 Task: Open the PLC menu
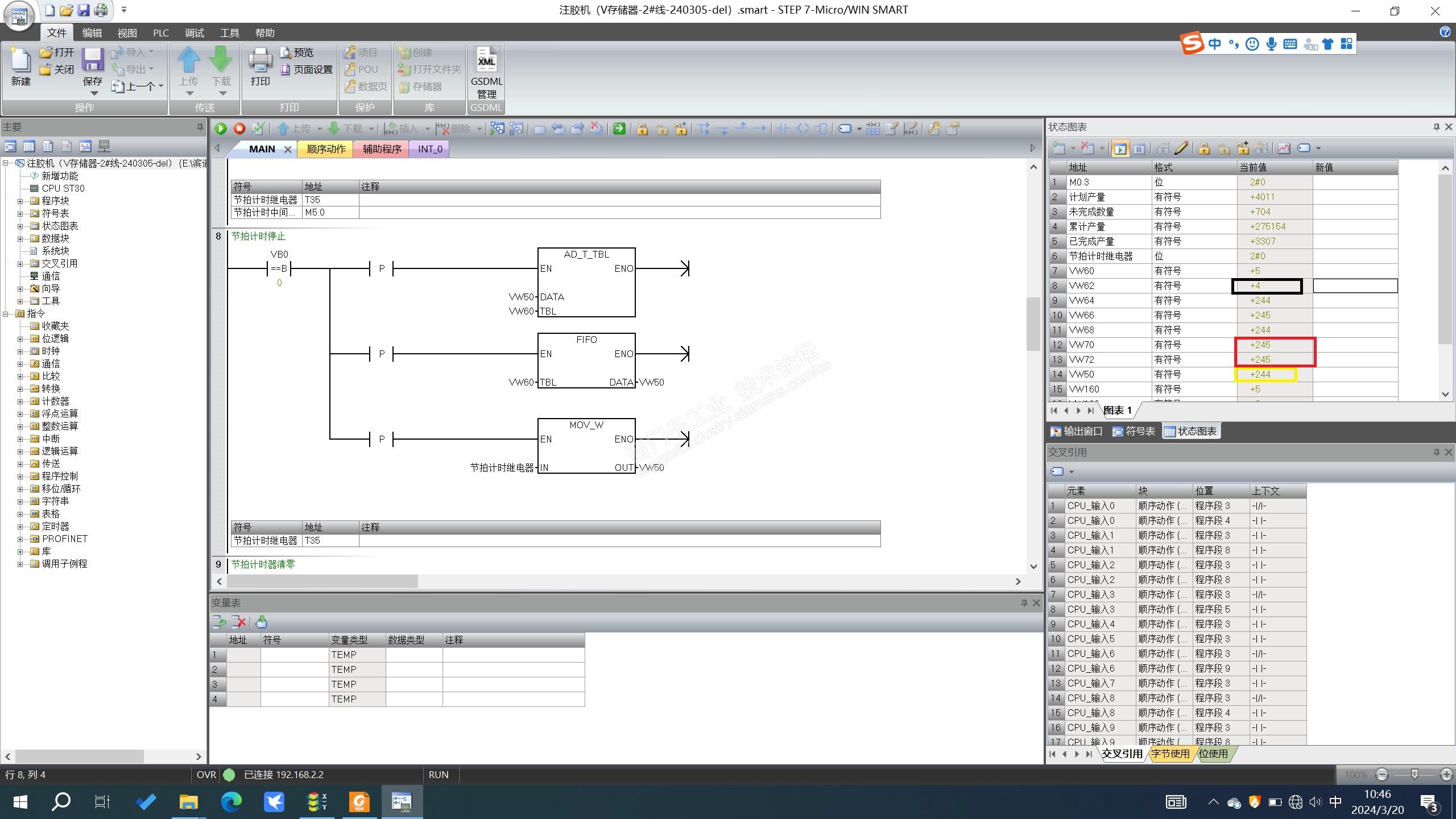click(160, 33)
